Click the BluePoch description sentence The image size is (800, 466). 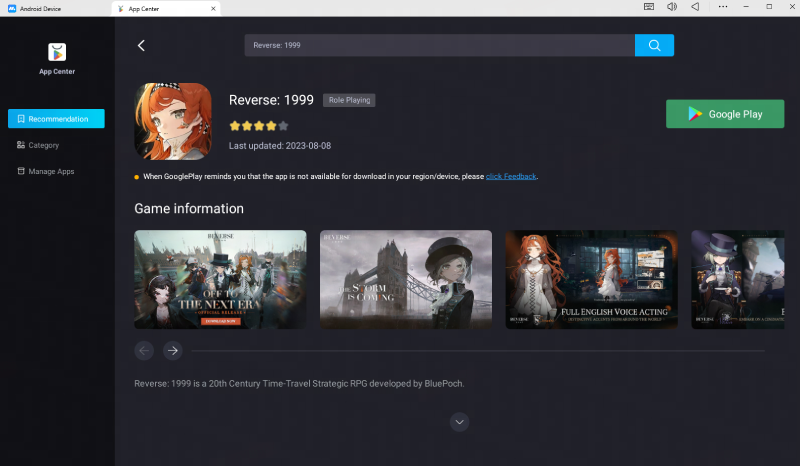point(299,384)
